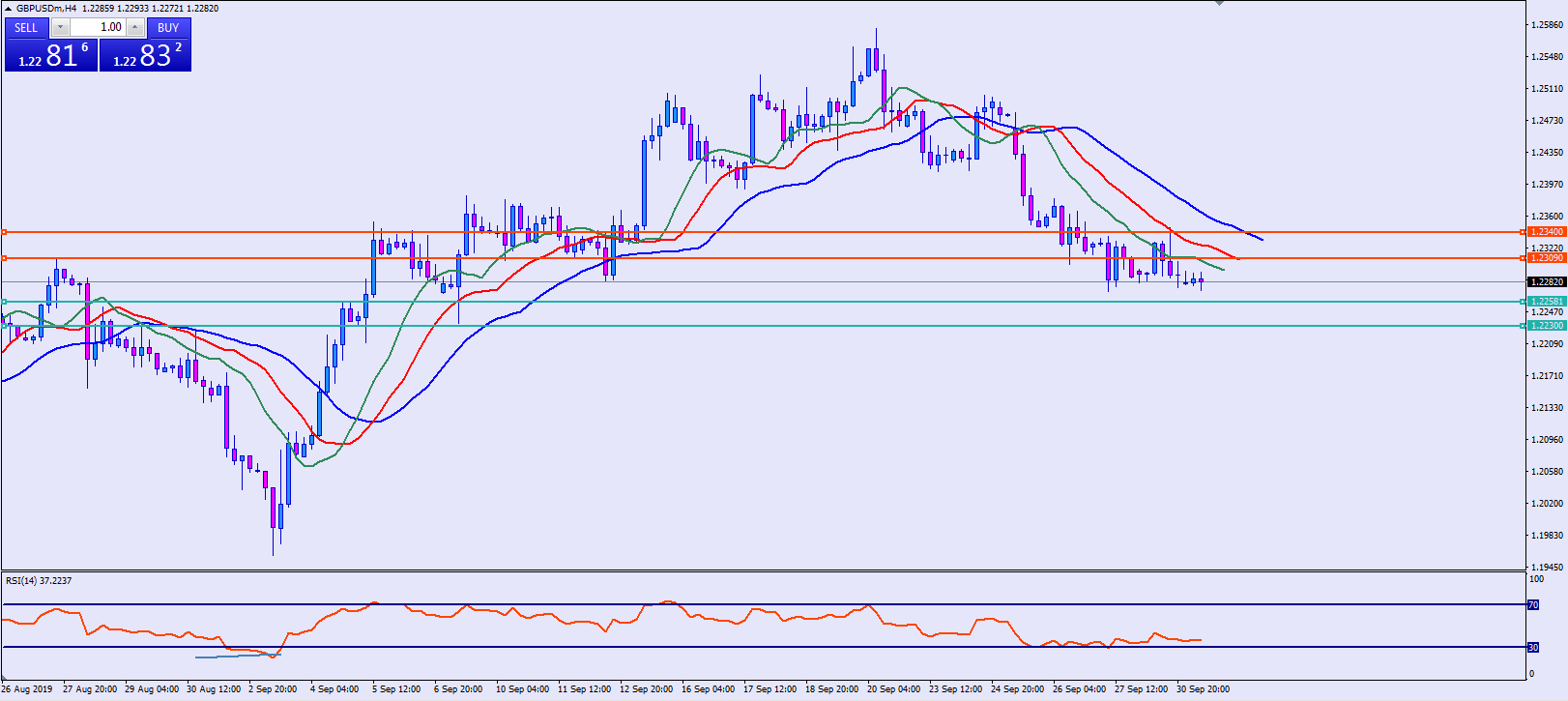Click the sell price 1.22816 tile
1568x701 pixels.
(51, 56)
